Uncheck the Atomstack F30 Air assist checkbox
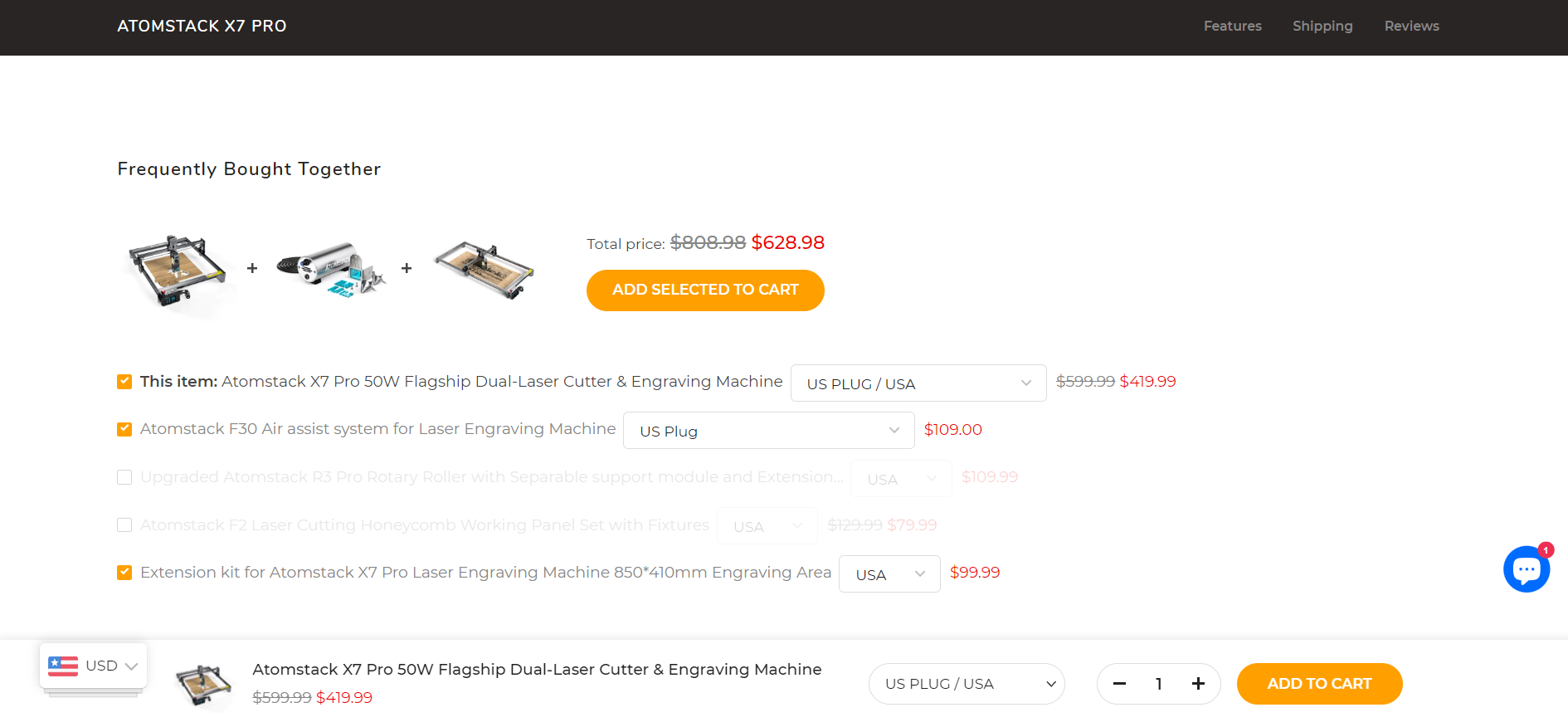The width and height of the screenshot is (1568, 727). tap(124, 429)
